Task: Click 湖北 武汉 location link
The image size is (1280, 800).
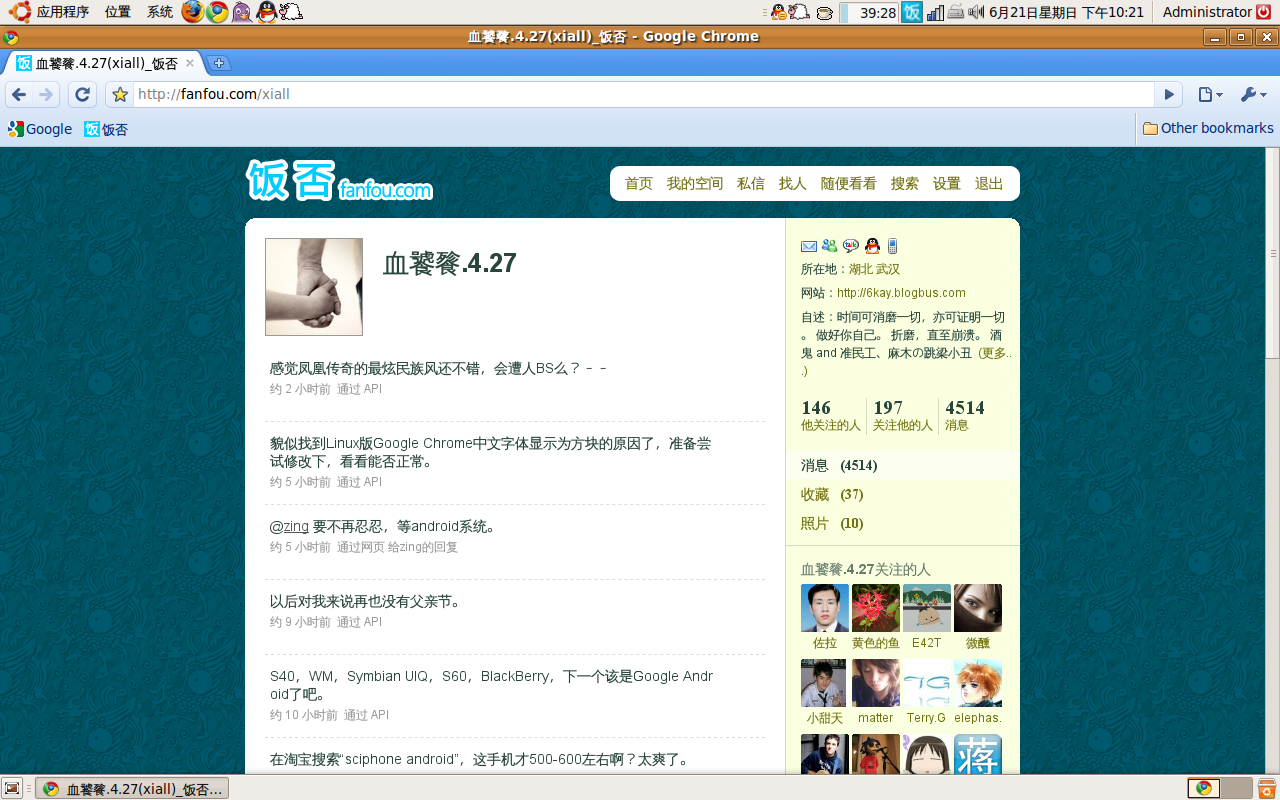Action: (875, 269)
